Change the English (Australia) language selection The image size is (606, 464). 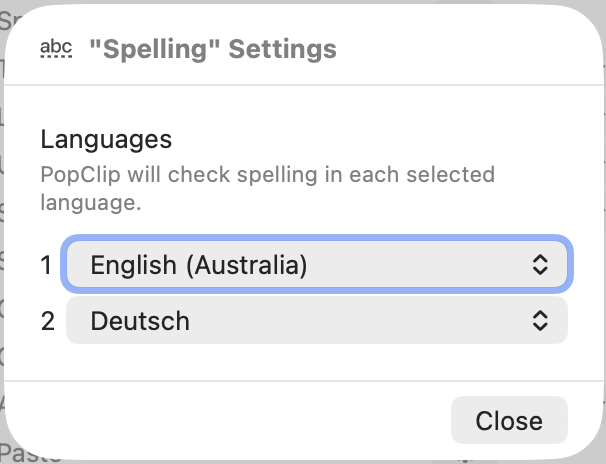316,265
